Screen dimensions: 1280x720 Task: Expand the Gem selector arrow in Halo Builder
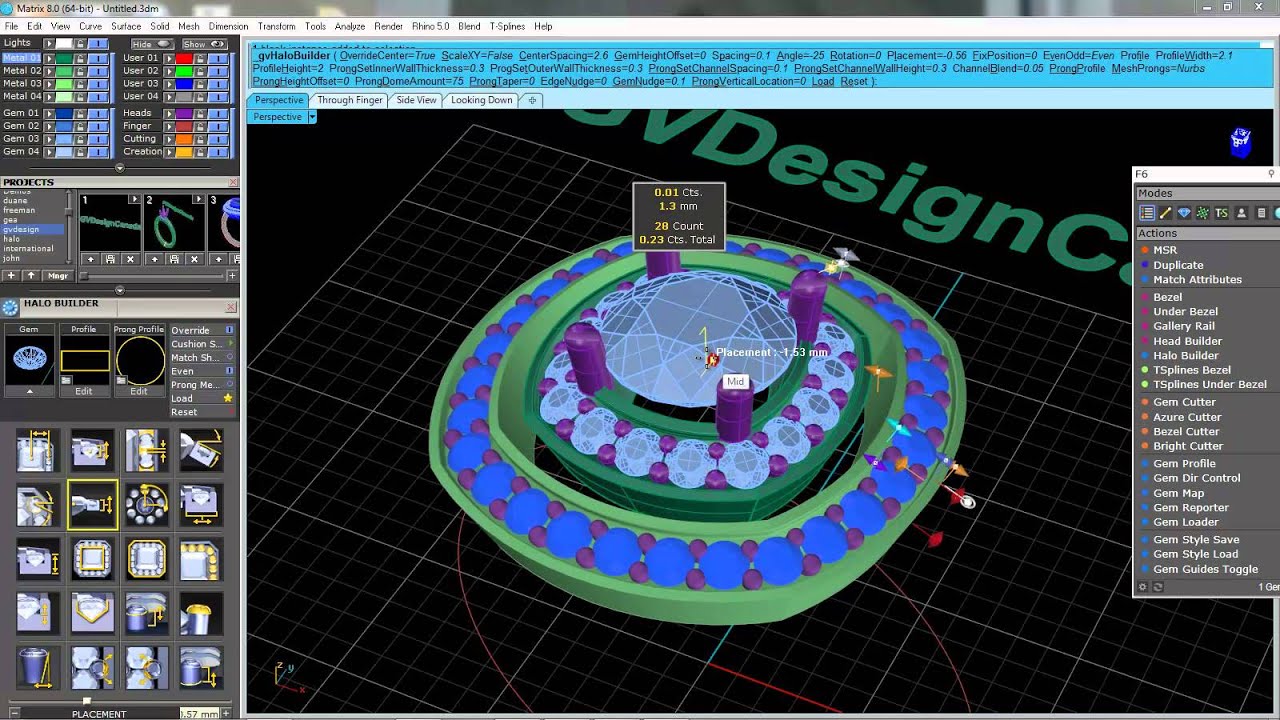pyautogui.click(x=29, y=391)
